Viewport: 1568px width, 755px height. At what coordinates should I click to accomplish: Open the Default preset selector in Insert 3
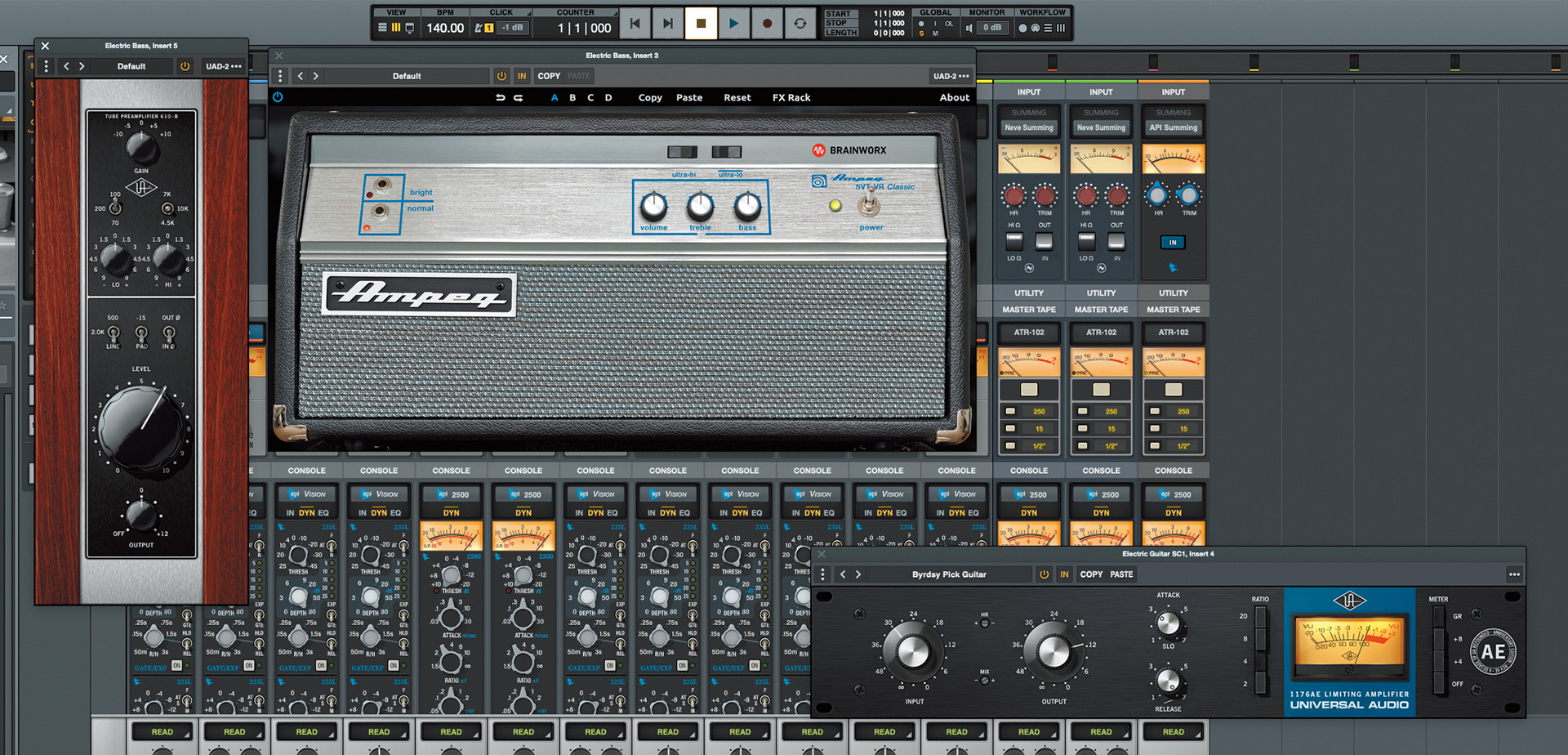coord(407,76)
